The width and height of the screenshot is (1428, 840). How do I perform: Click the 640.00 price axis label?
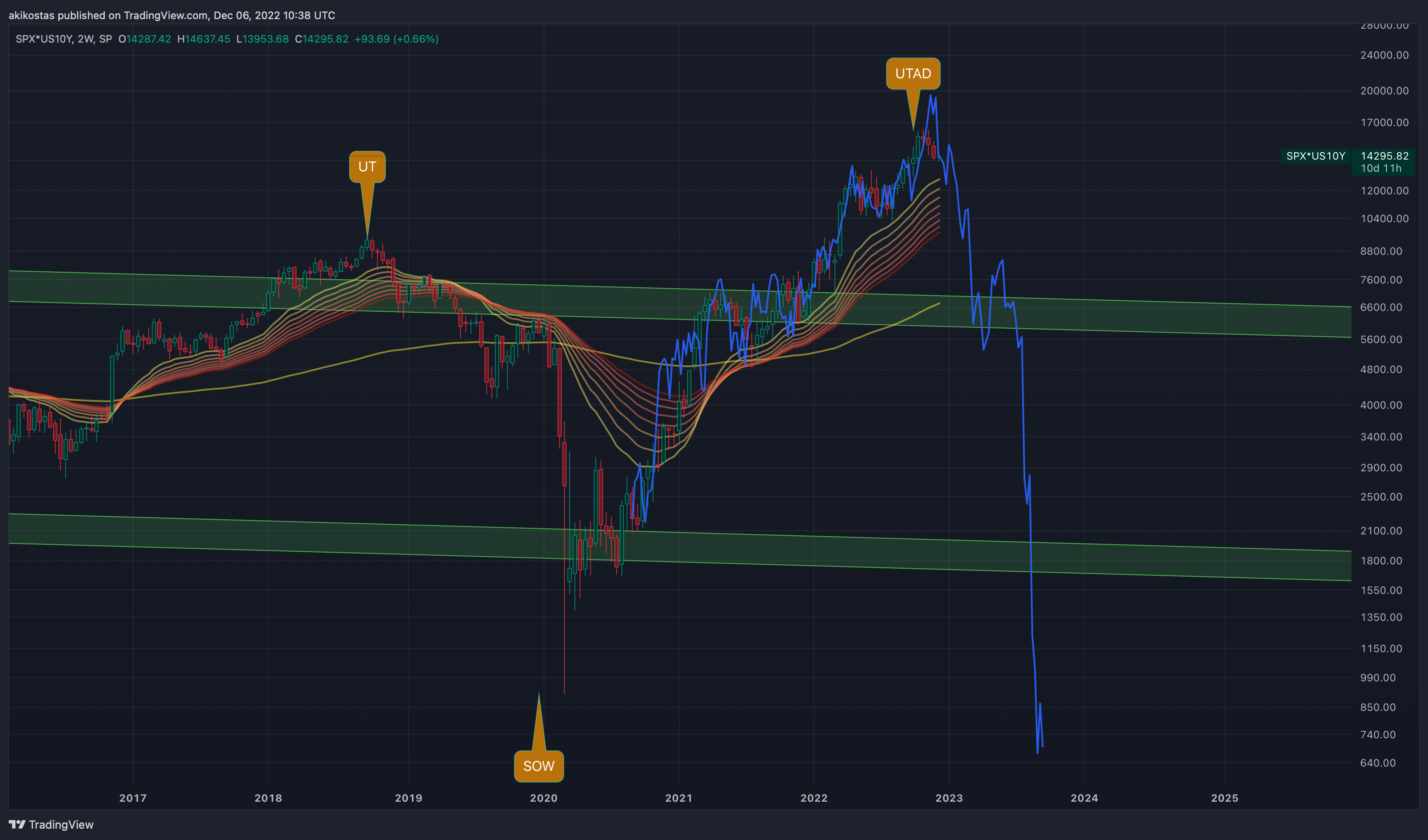(x=1378, y=763)
